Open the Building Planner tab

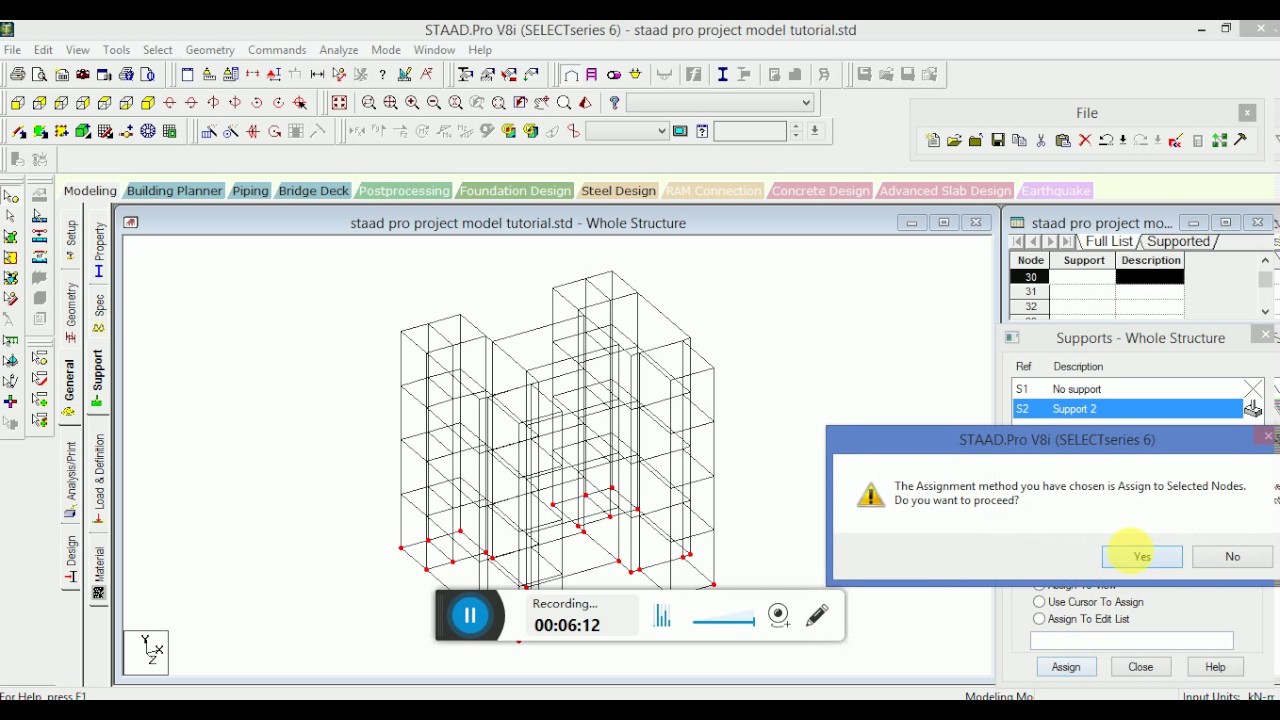[x=174, y=191]
